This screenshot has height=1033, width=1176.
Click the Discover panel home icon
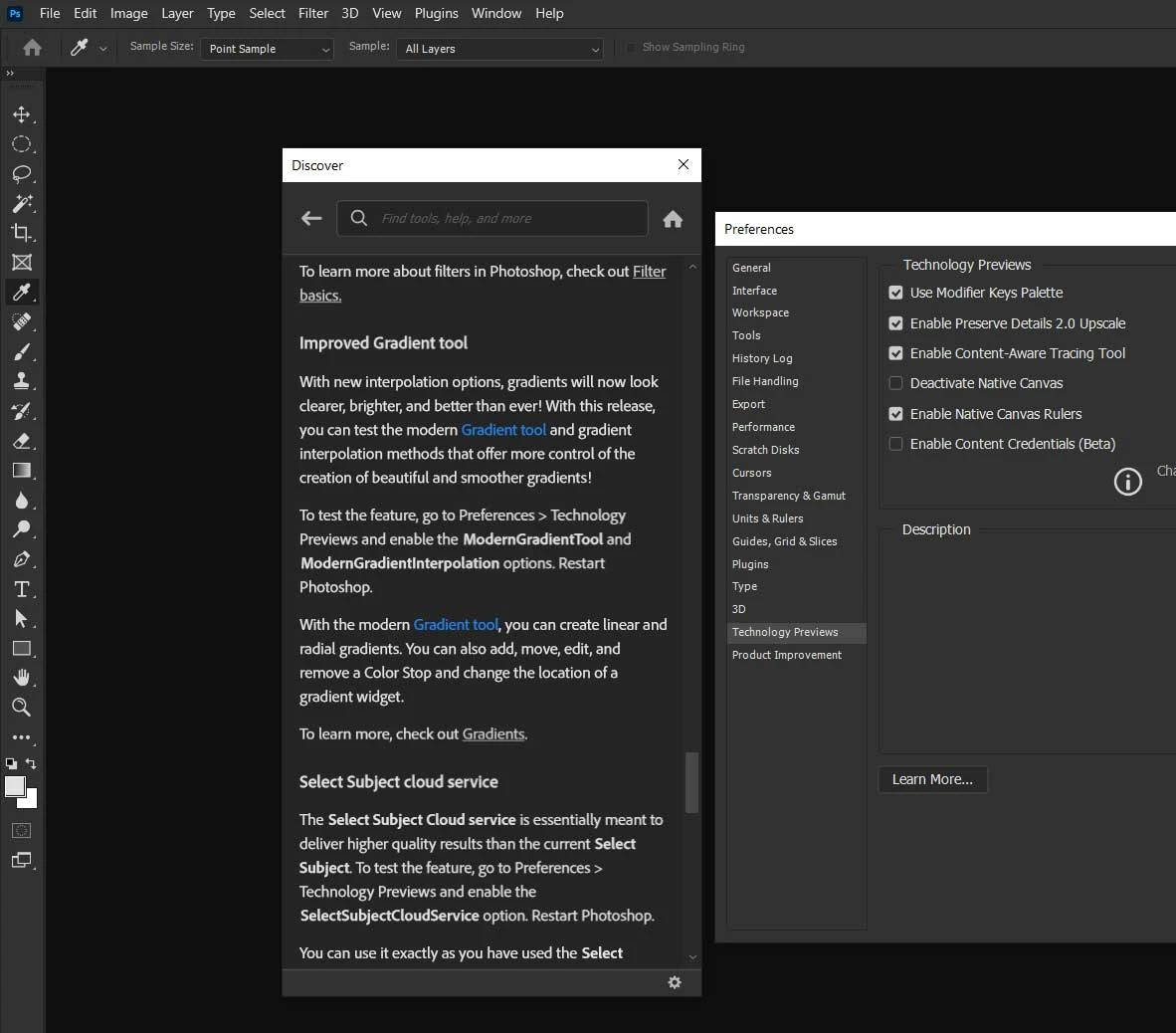673,219
